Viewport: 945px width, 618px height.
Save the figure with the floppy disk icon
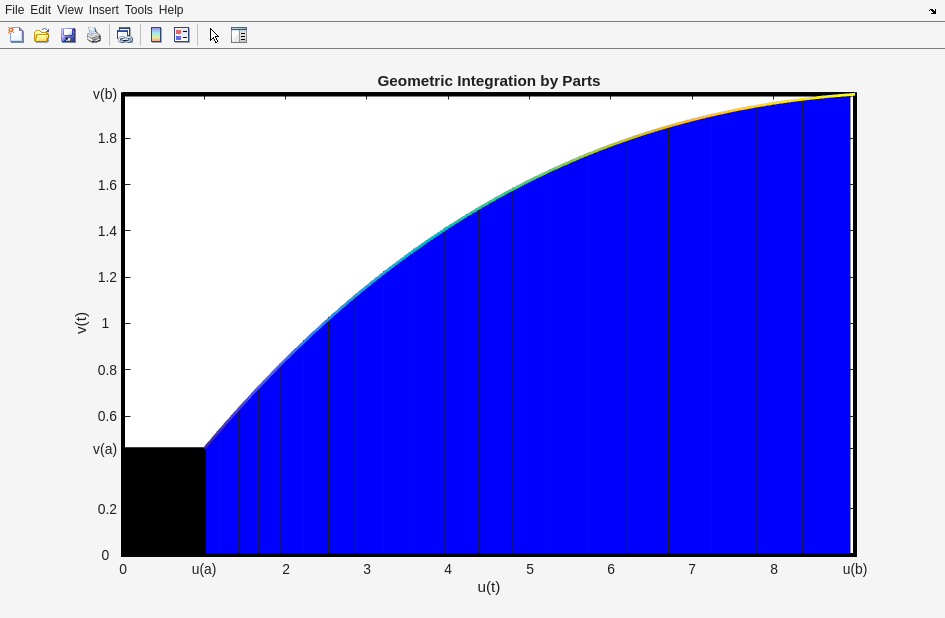coord(68,35)
